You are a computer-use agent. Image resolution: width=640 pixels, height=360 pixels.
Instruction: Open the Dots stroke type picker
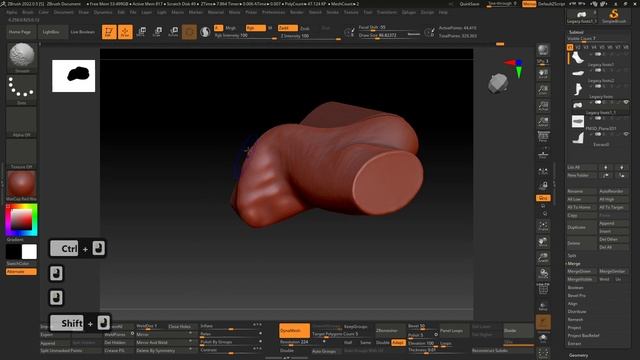[22, 89]
